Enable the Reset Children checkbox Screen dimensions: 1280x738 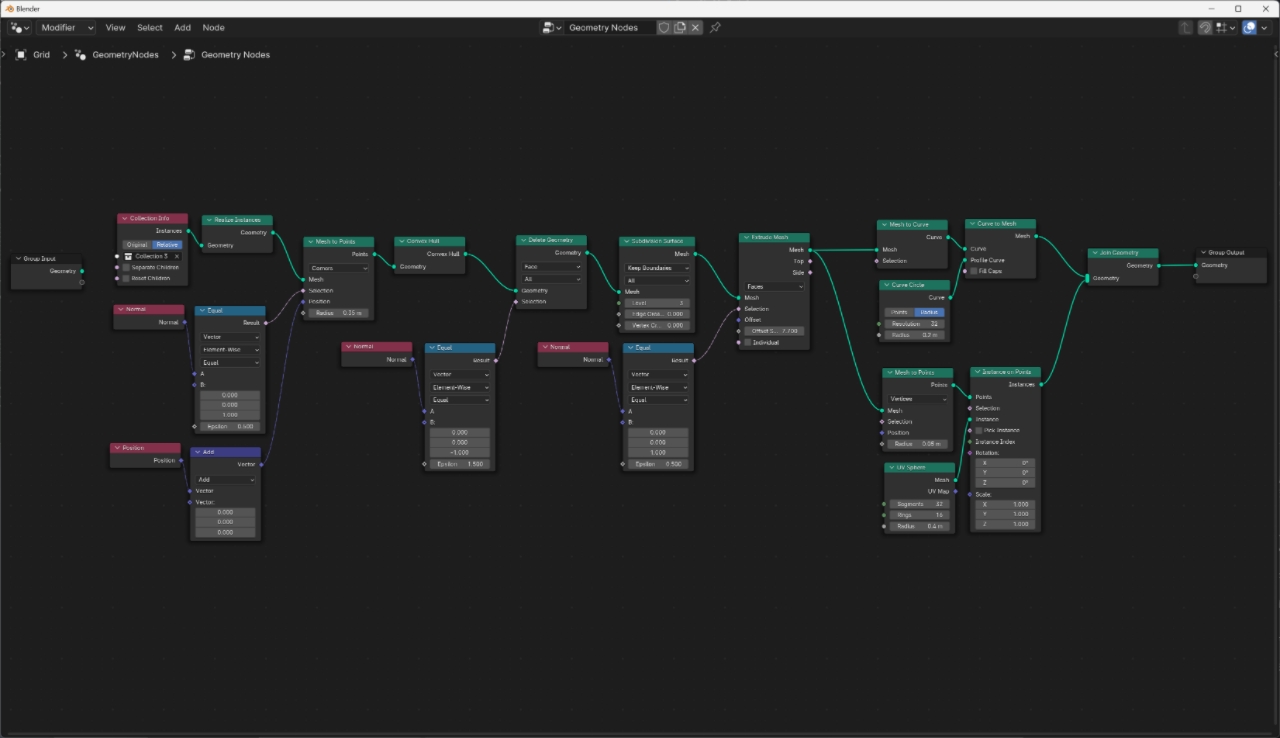pyautogui.click(x=128, y=278)
